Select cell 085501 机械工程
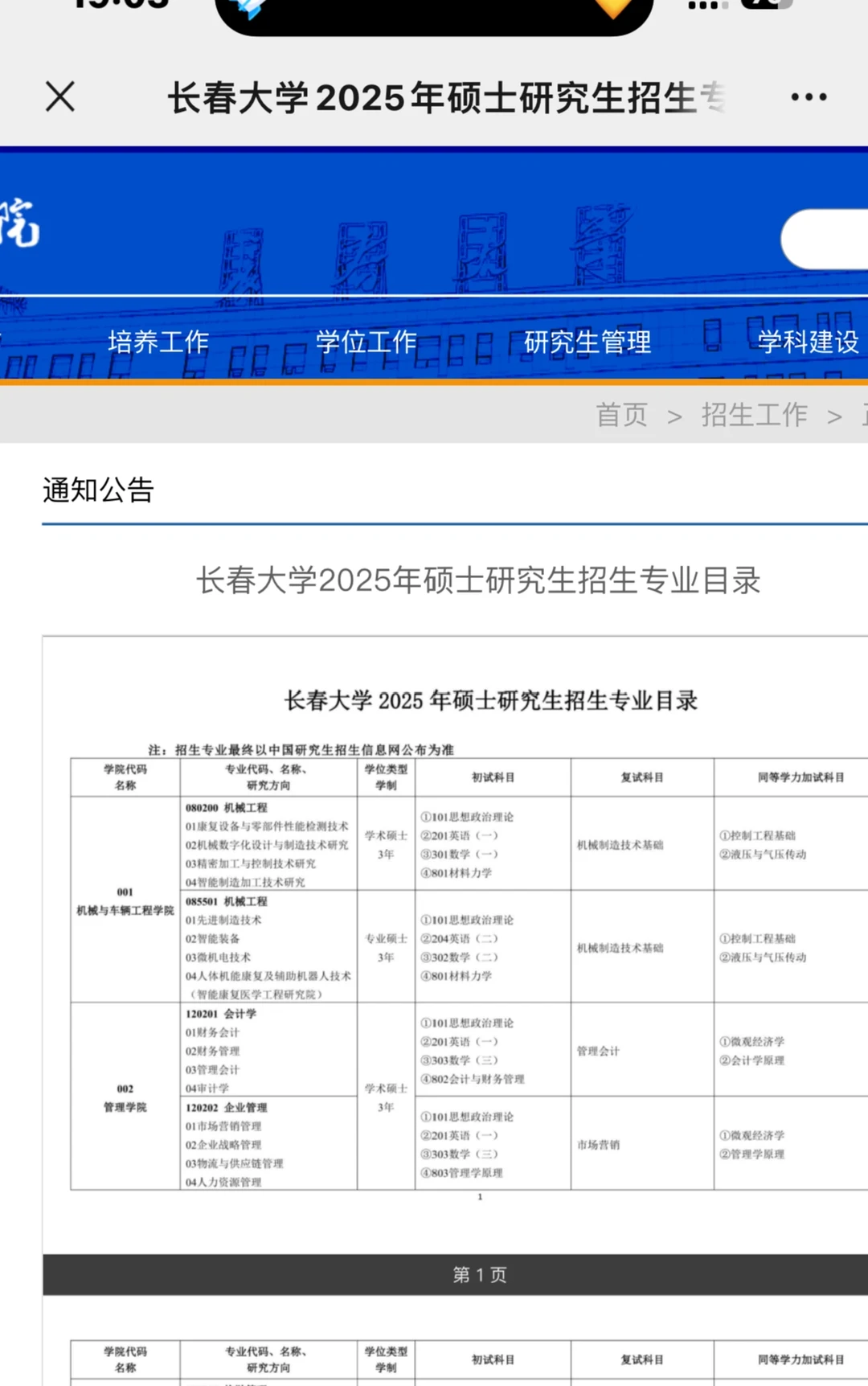This screenshot has height=1386, width=868. coord(227,901)
